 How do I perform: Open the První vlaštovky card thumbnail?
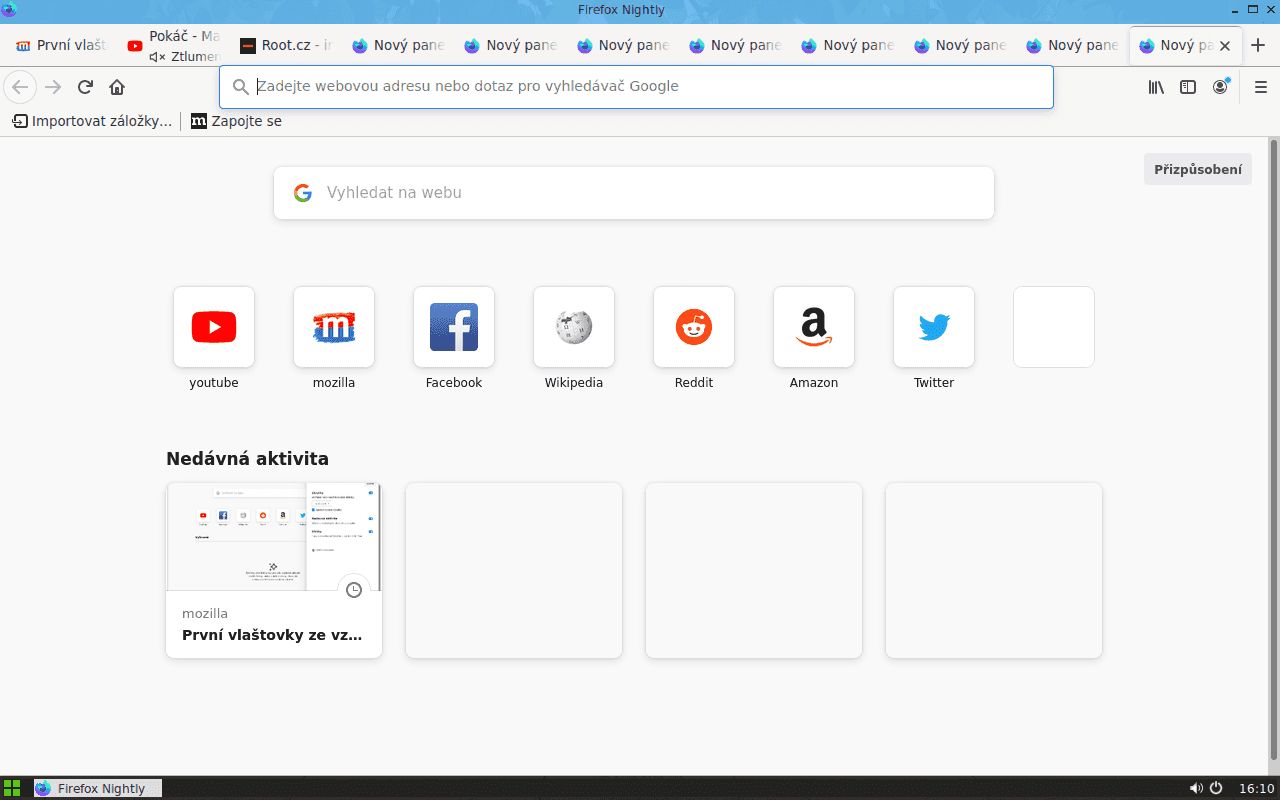click(x=274, y=537)
